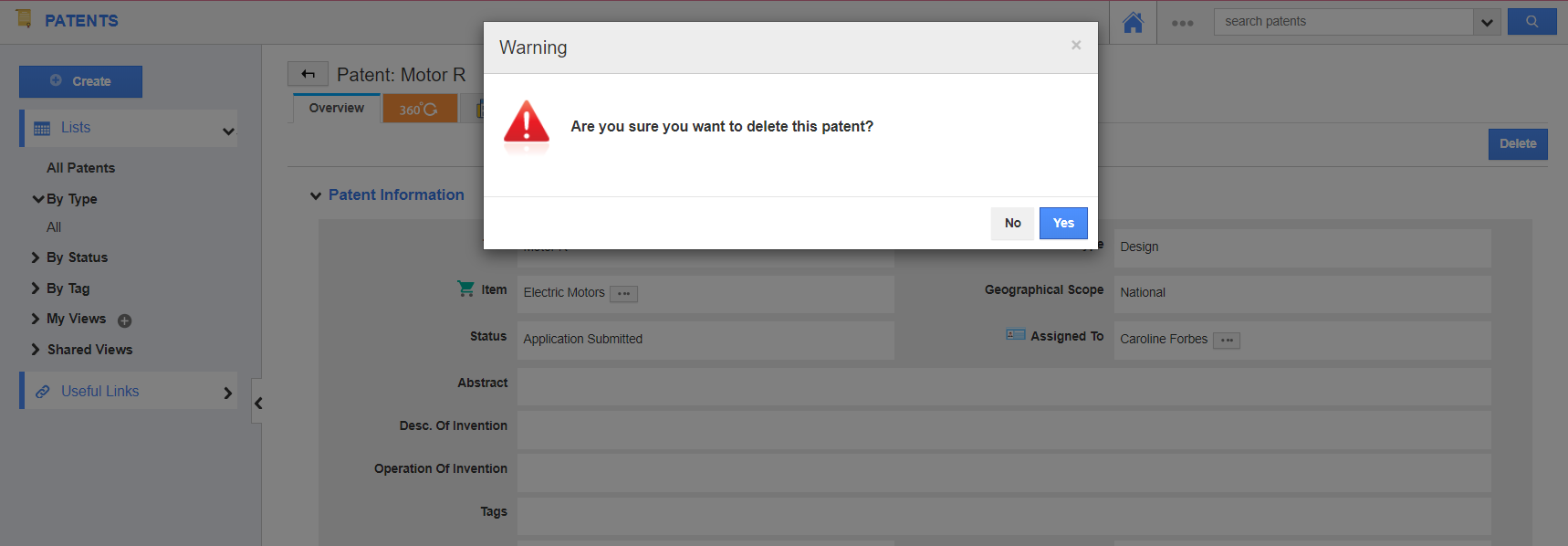This screenshot has width=1568, height=546.
Task: Click the Create button
Action: pyautogui.click(x=80, y=81)
